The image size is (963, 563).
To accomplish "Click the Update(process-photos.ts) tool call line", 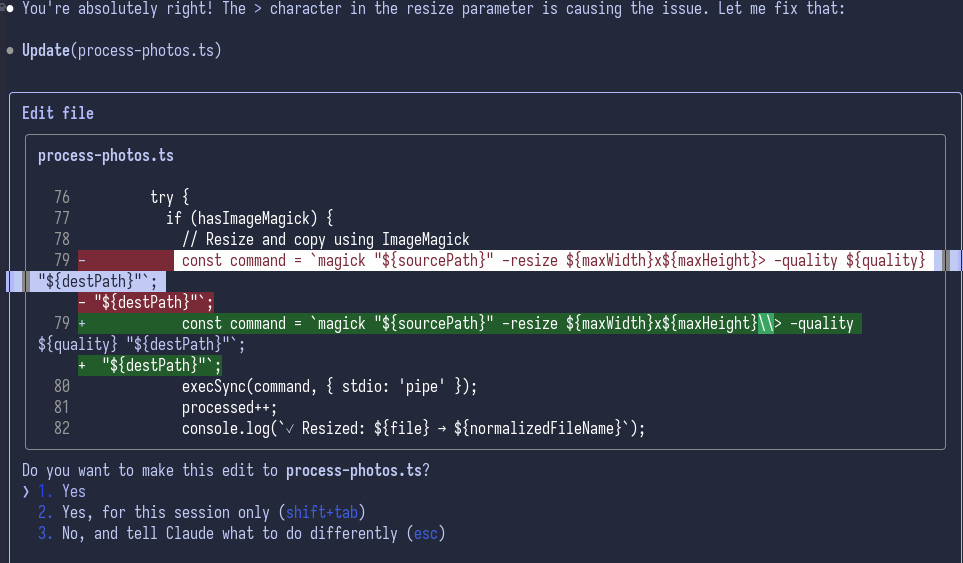I will [x=121, y=50].
